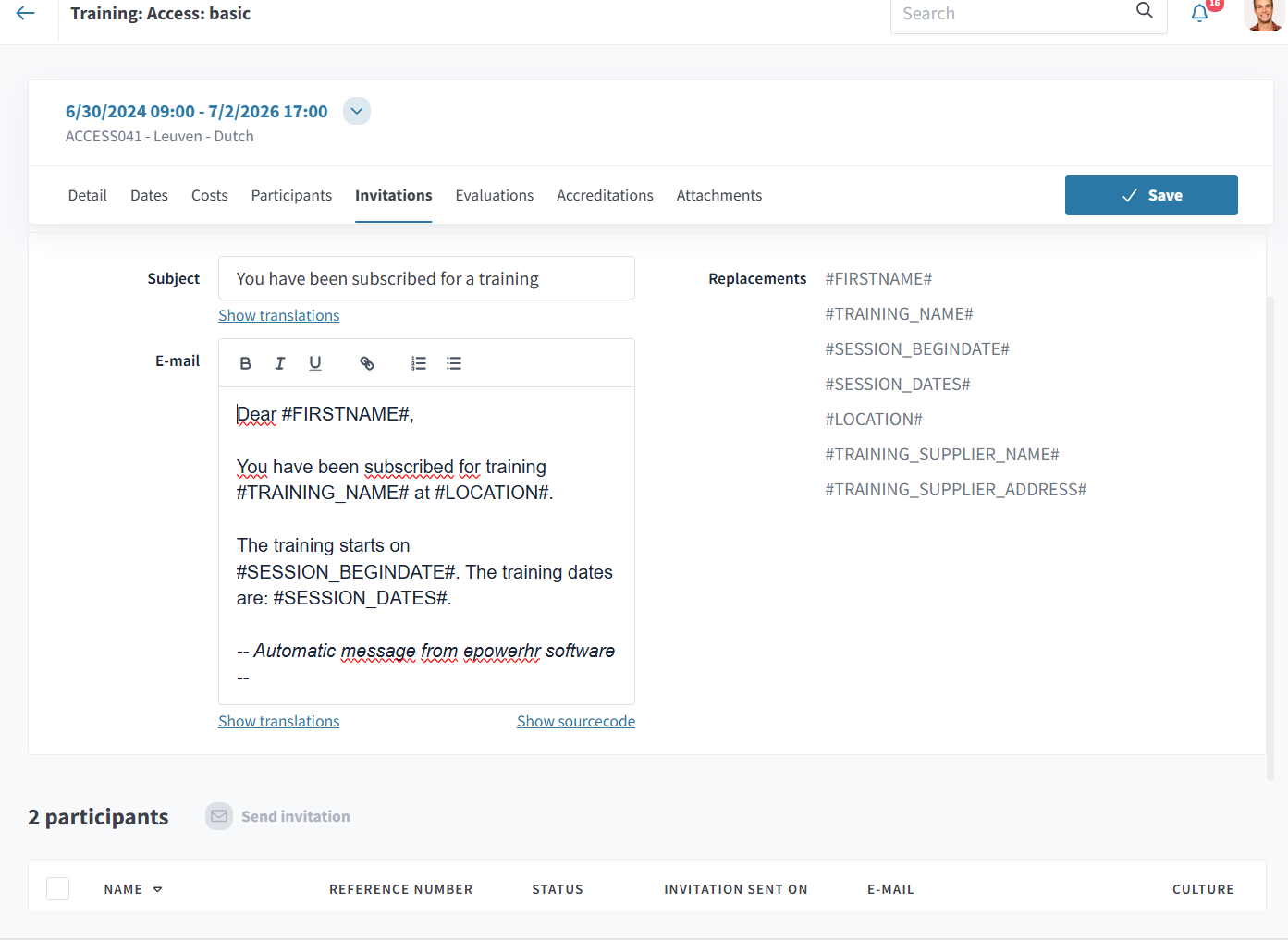Expand the session date dropdown chevron
The image size is (1288, 940).
(x=357, y=111)
